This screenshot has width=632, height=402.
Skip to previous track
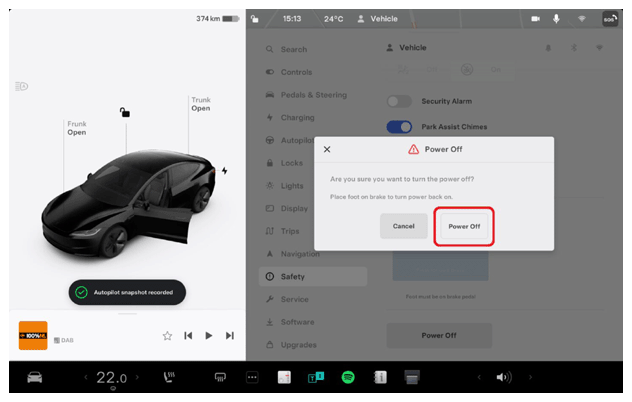[x=188, y=335]
